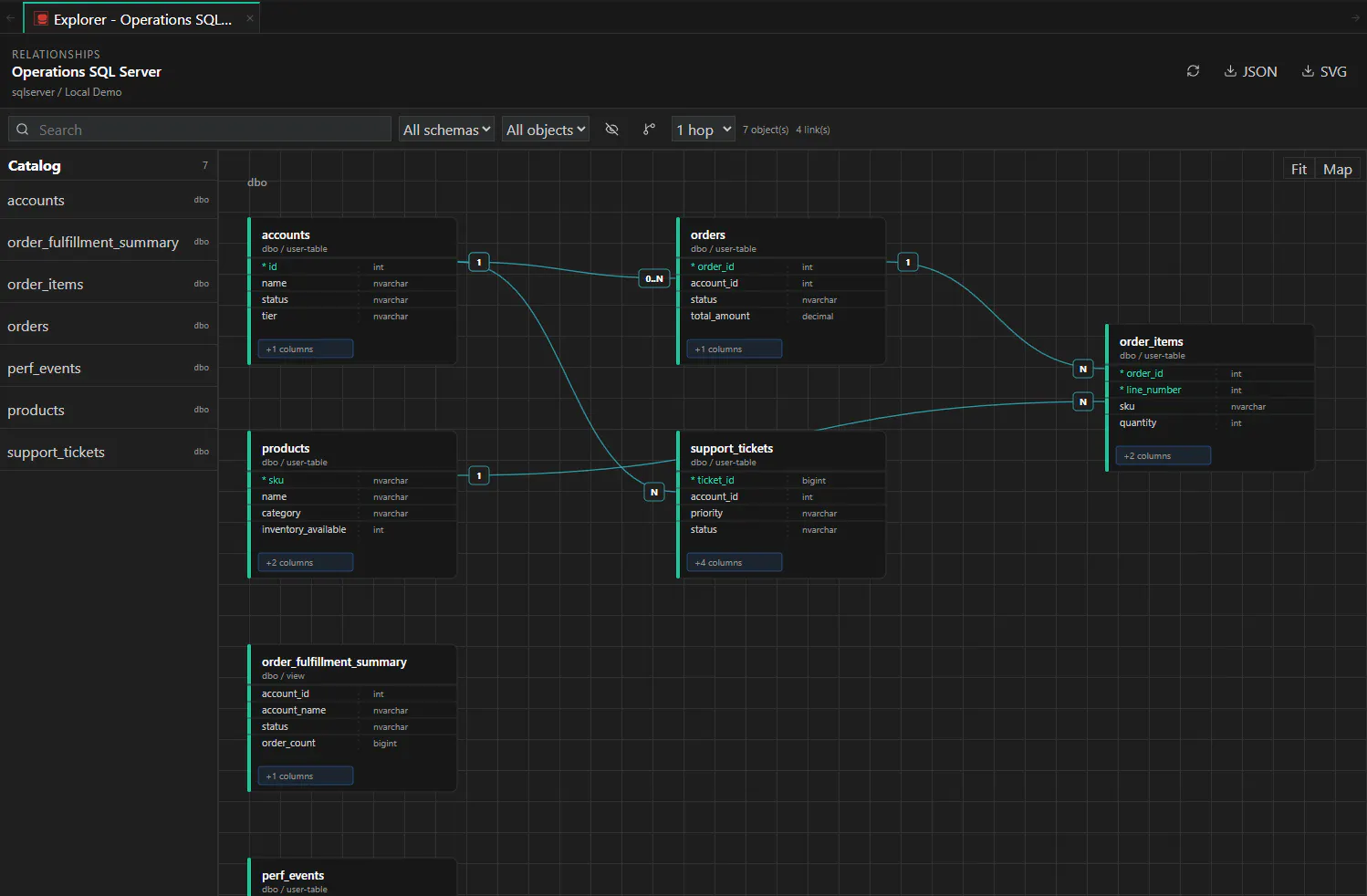Toggle the hidden-objects eye icon
1367x896 pixels.
pyautogui.click(x=612, y=130)
